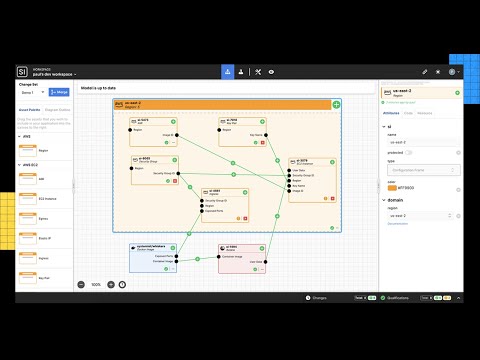Open the region us-east-2 dropdown

point(420,216)
